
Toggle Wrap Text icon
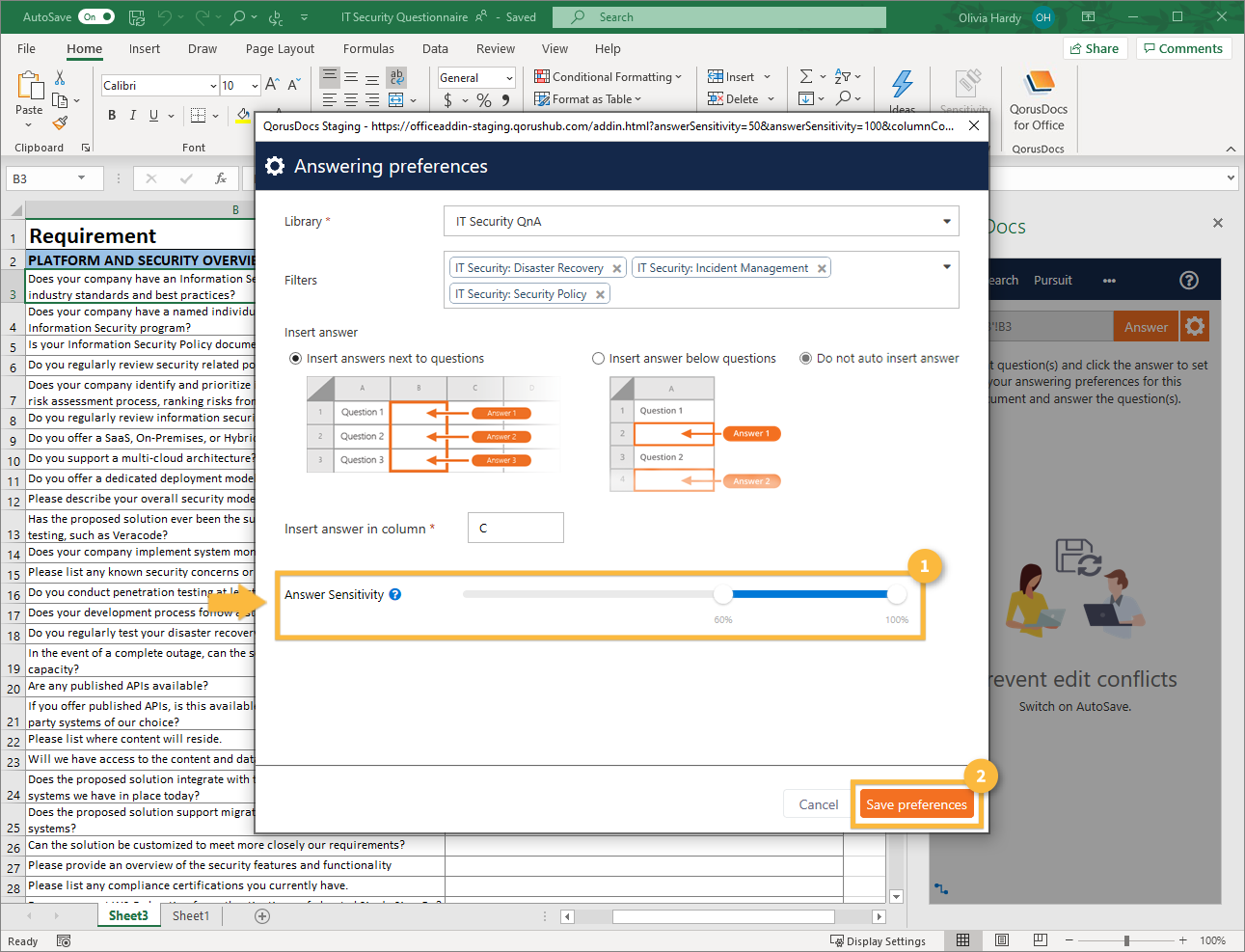(396, 77)
